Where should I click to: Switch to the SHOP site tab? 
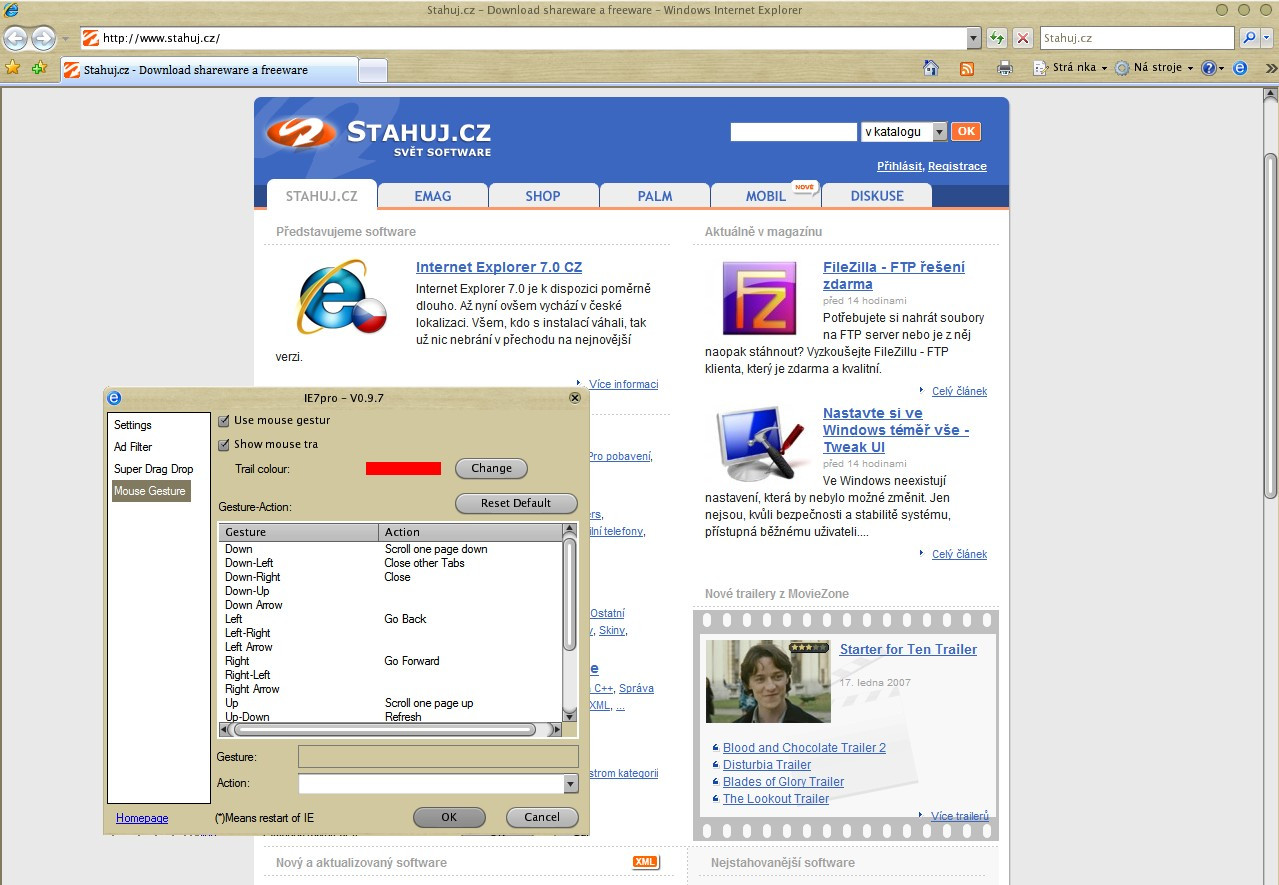pos(543,196)
